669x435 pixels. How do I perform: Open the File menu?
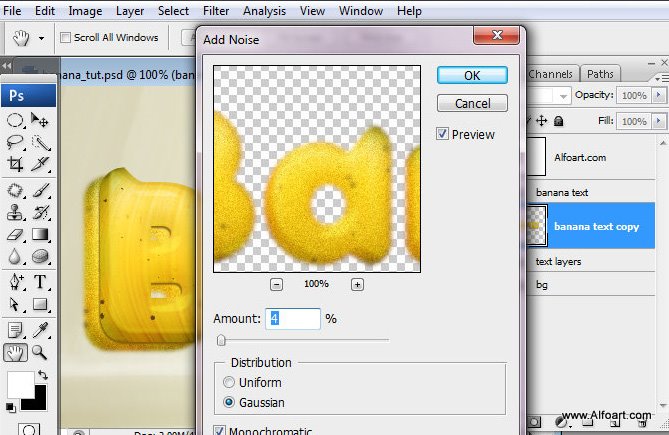(x=12, y=11)
